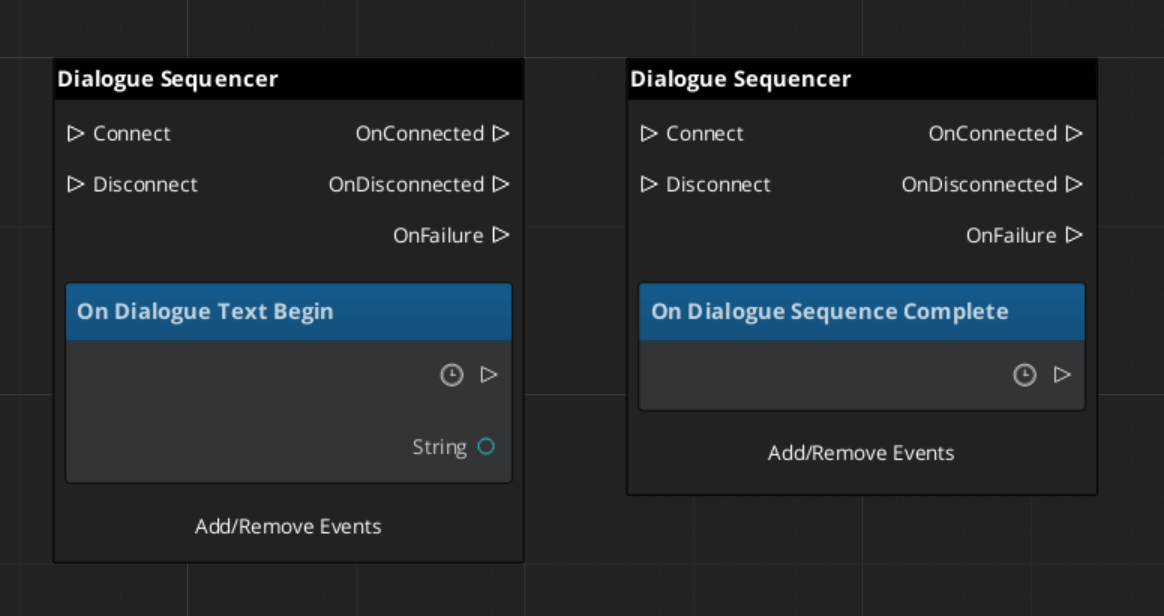Select the On Dialogue Text Begin event header
The image size is (1164, 616).
coord(288,312)
